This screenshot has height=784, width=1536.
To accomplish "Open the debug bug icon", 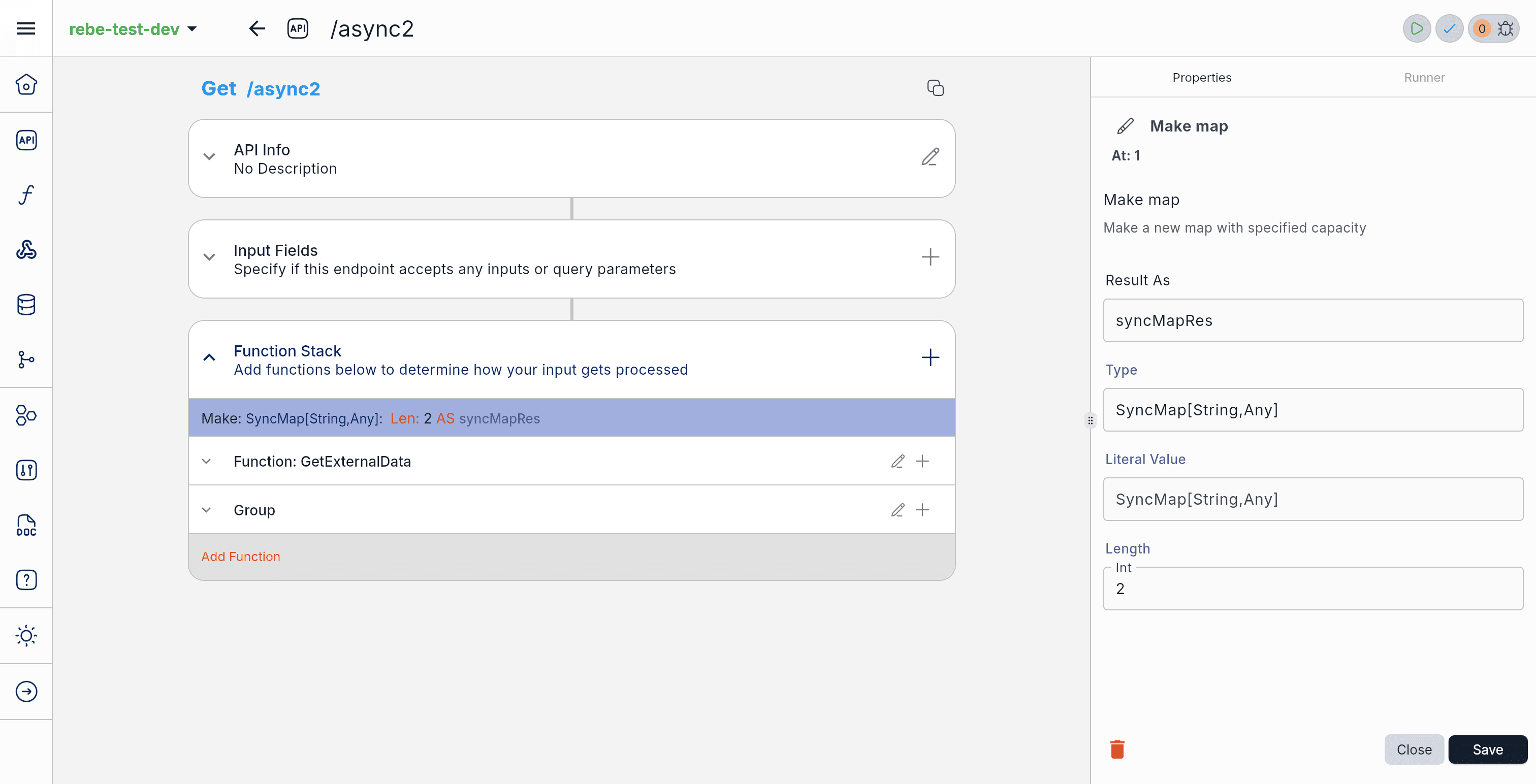I will [1506, 28].
